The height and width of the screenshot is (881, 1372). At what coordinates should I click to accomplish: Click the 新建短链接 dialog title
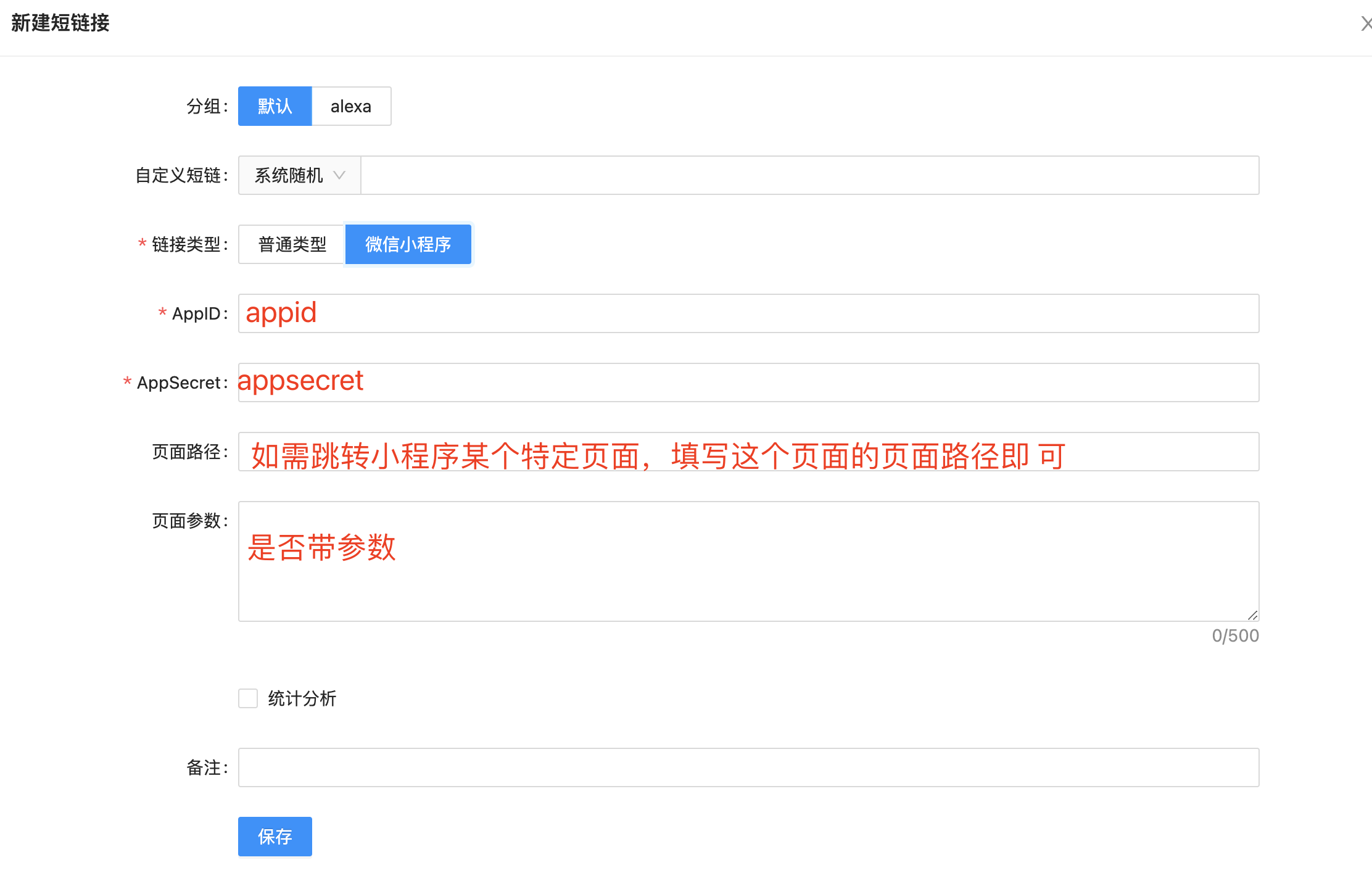point(60,23)
